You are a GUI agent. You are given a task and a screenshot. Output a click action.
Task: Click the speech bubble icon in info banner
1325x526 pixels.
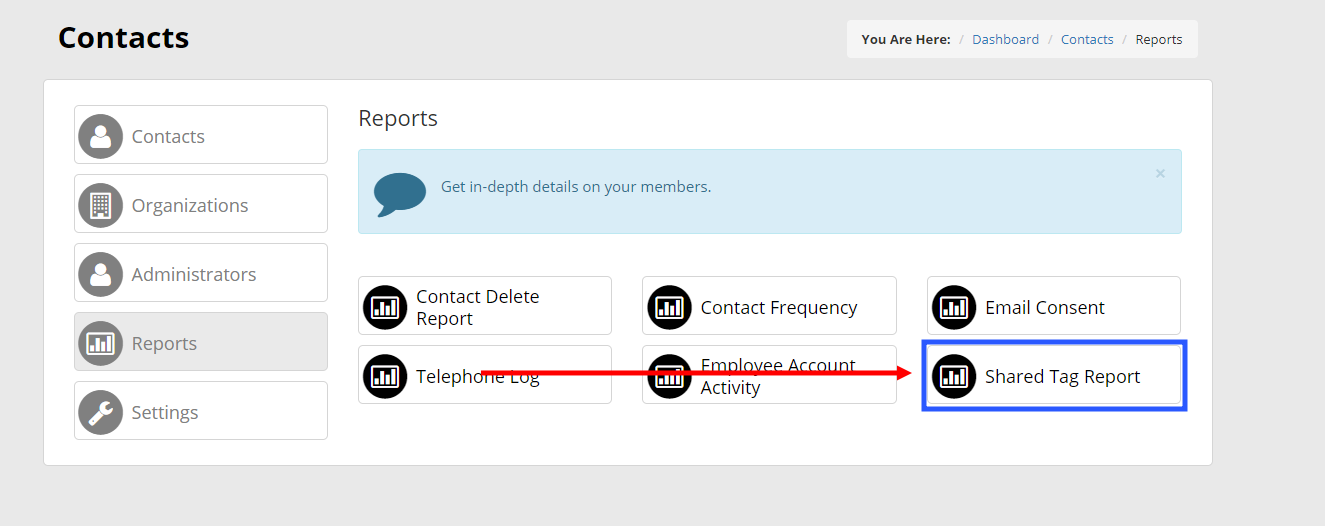pyautogui.click(x=400, y=194)
